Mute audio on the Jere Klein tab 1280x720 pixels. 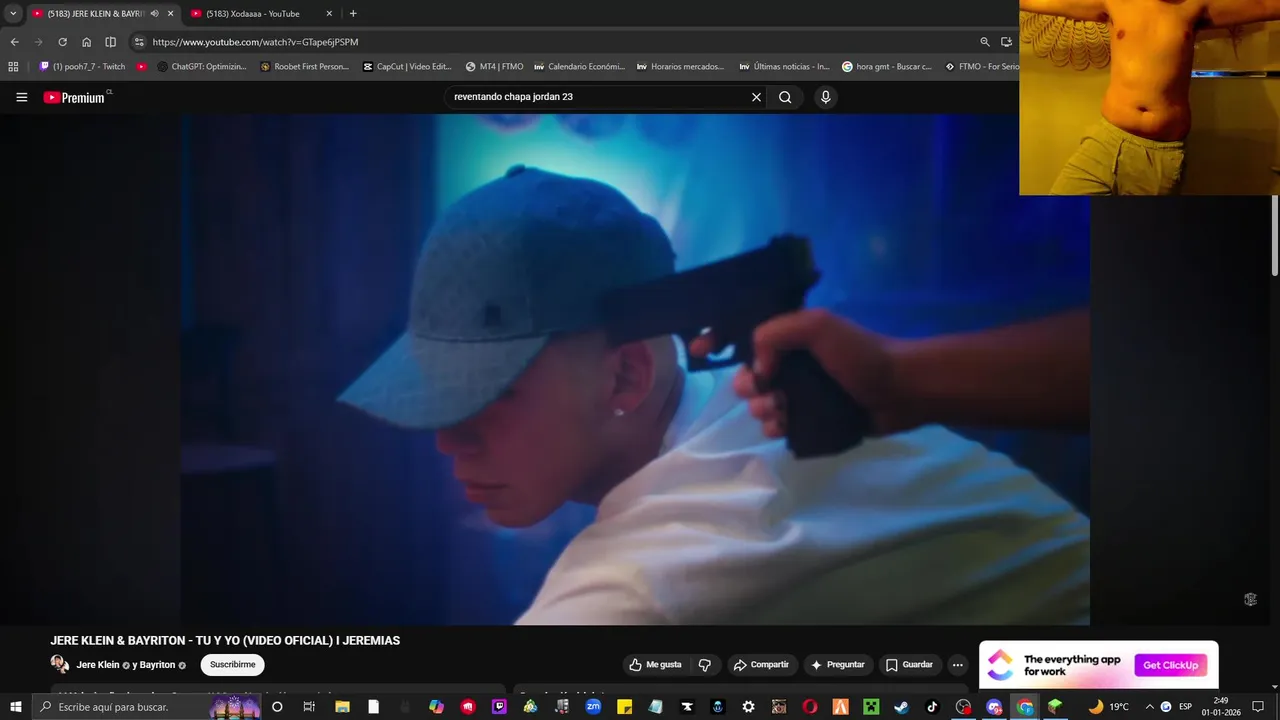(x=154, y=13)
